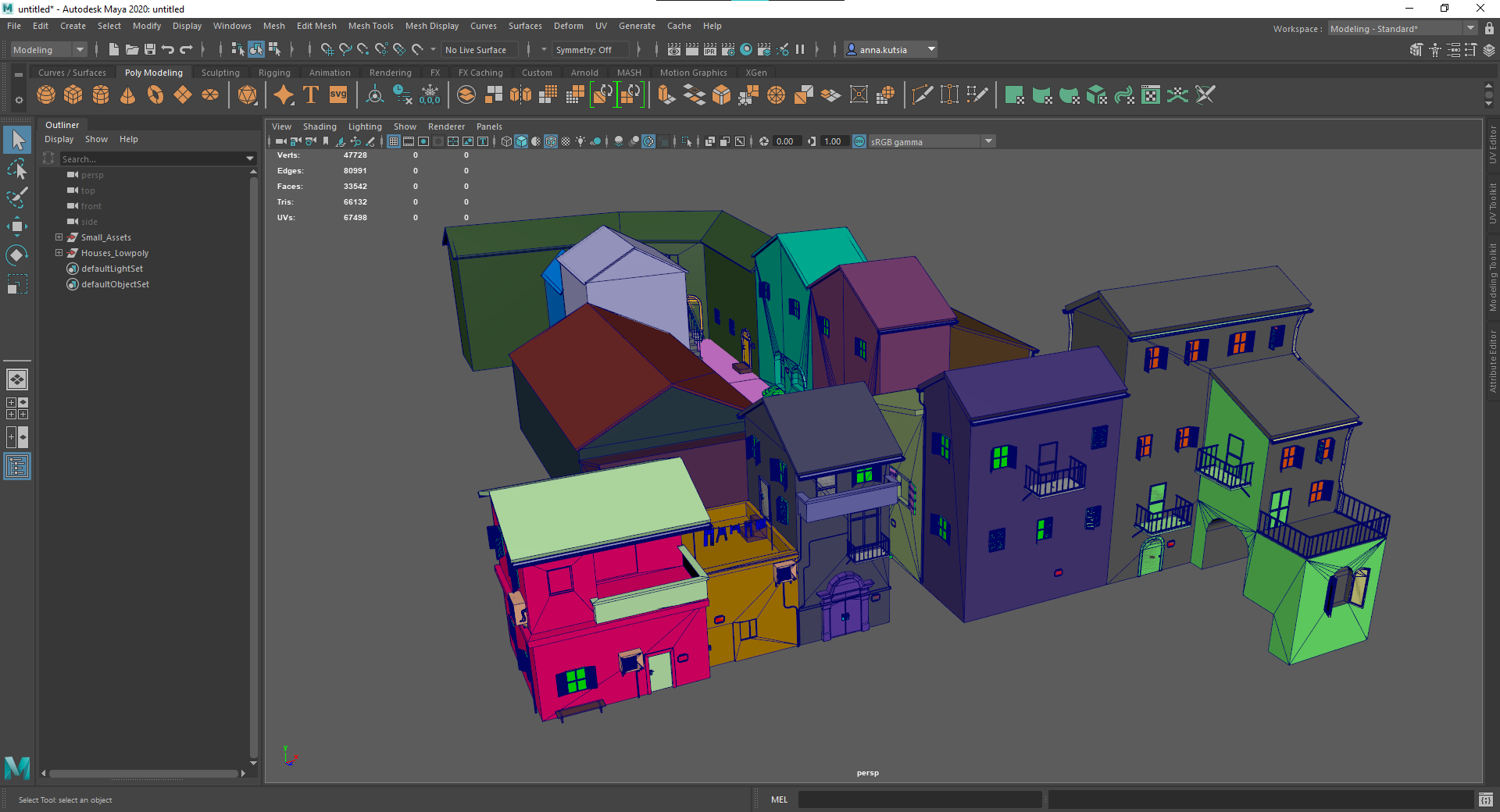Open the viewport Shading menu
This screenshot has height=812, width=1500.
(320, 126)
